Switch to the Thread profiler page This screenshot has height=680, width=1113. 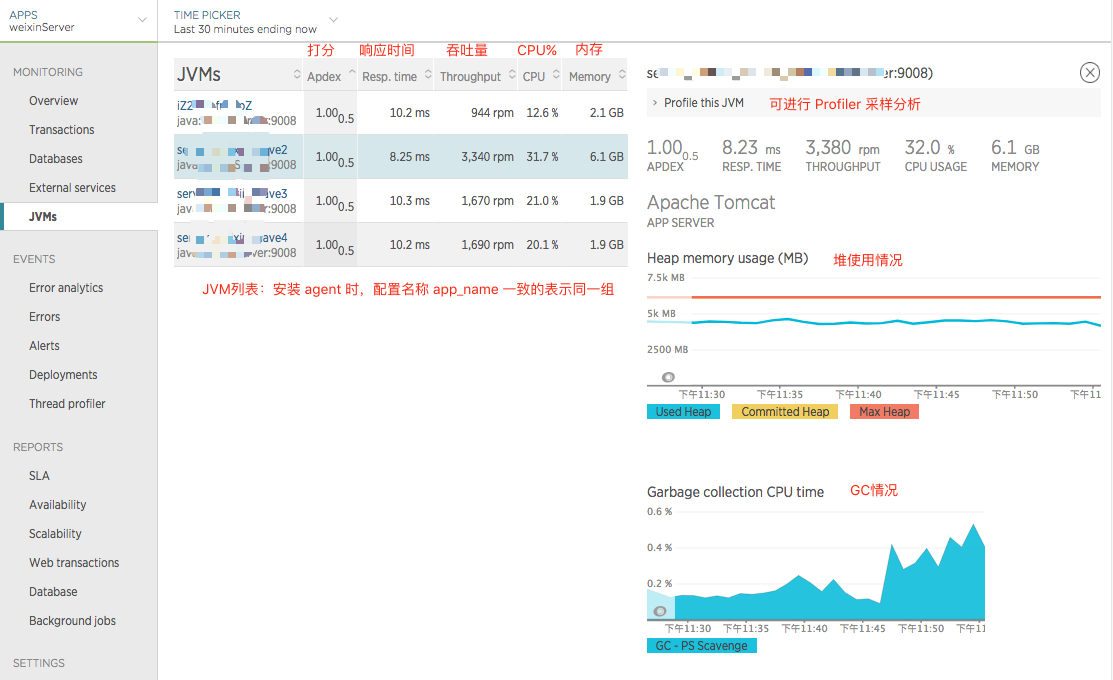pyautogui.click(x=67, y=403)
